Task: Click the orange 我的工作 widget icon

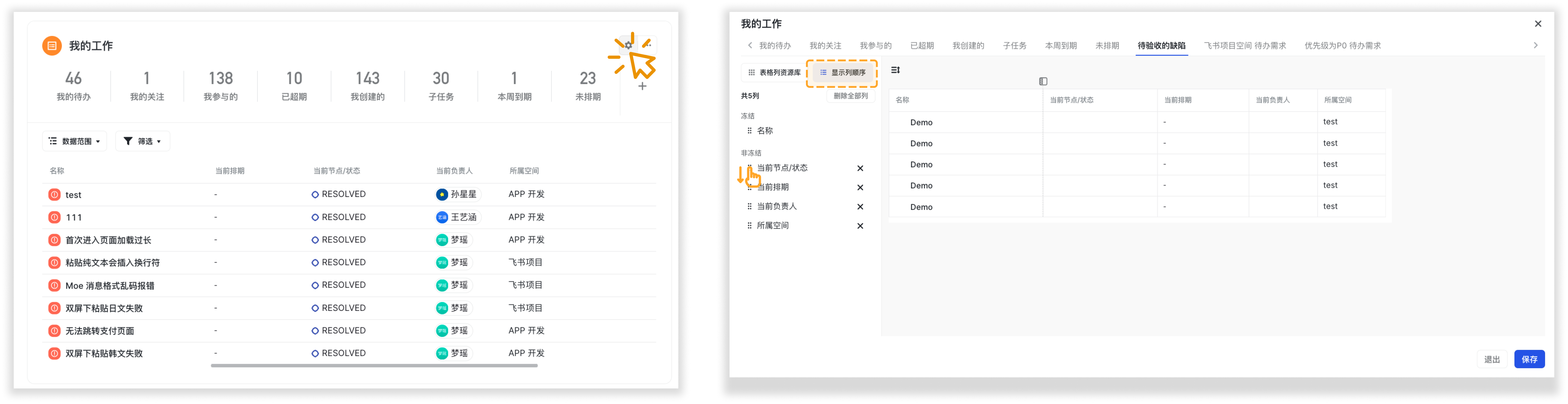Action: (x=52, y=46)
